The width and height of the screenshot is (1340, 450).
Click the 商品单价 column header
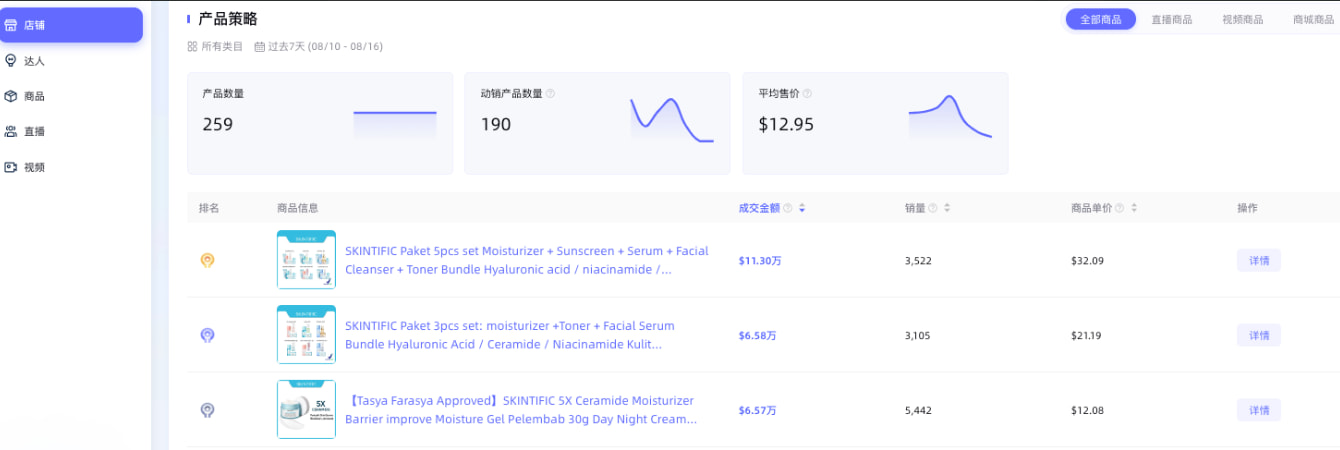point(1091,208)
